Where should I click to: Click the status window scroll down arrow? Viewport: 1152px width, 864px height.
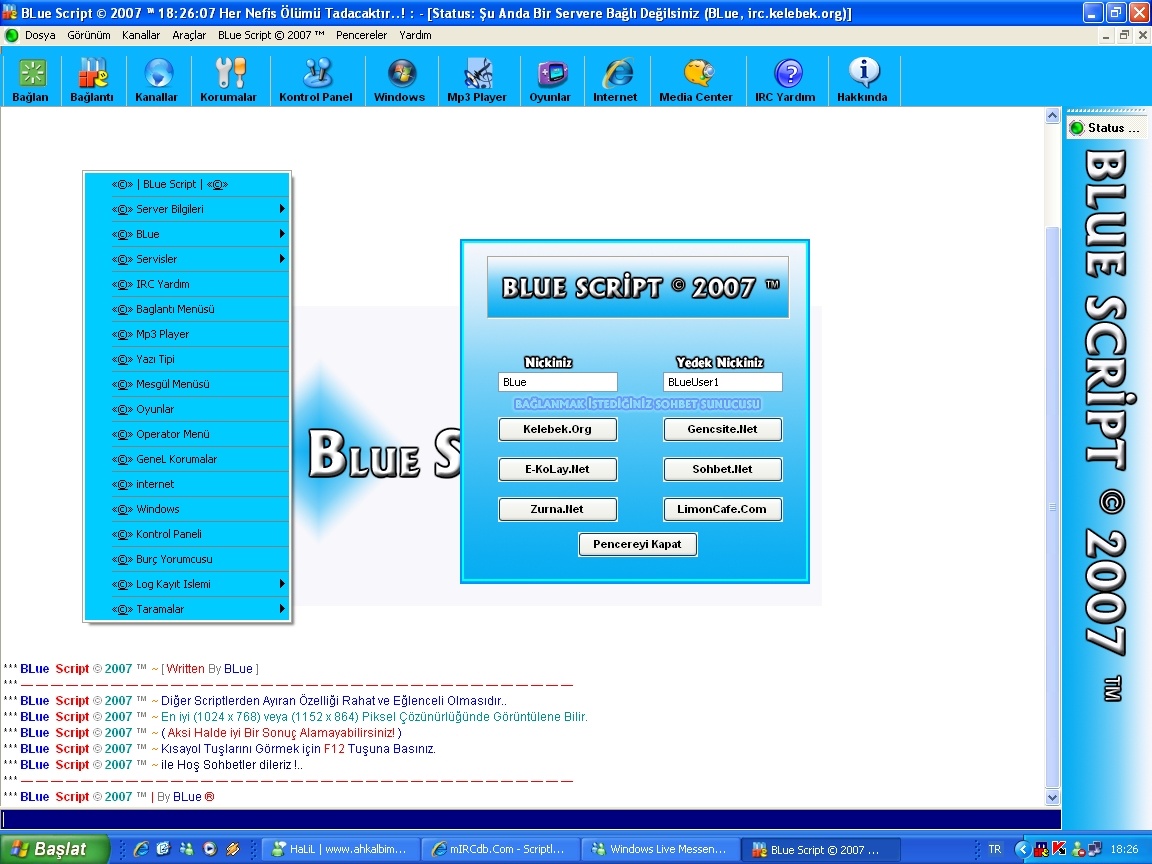(x=1052, y=797)
